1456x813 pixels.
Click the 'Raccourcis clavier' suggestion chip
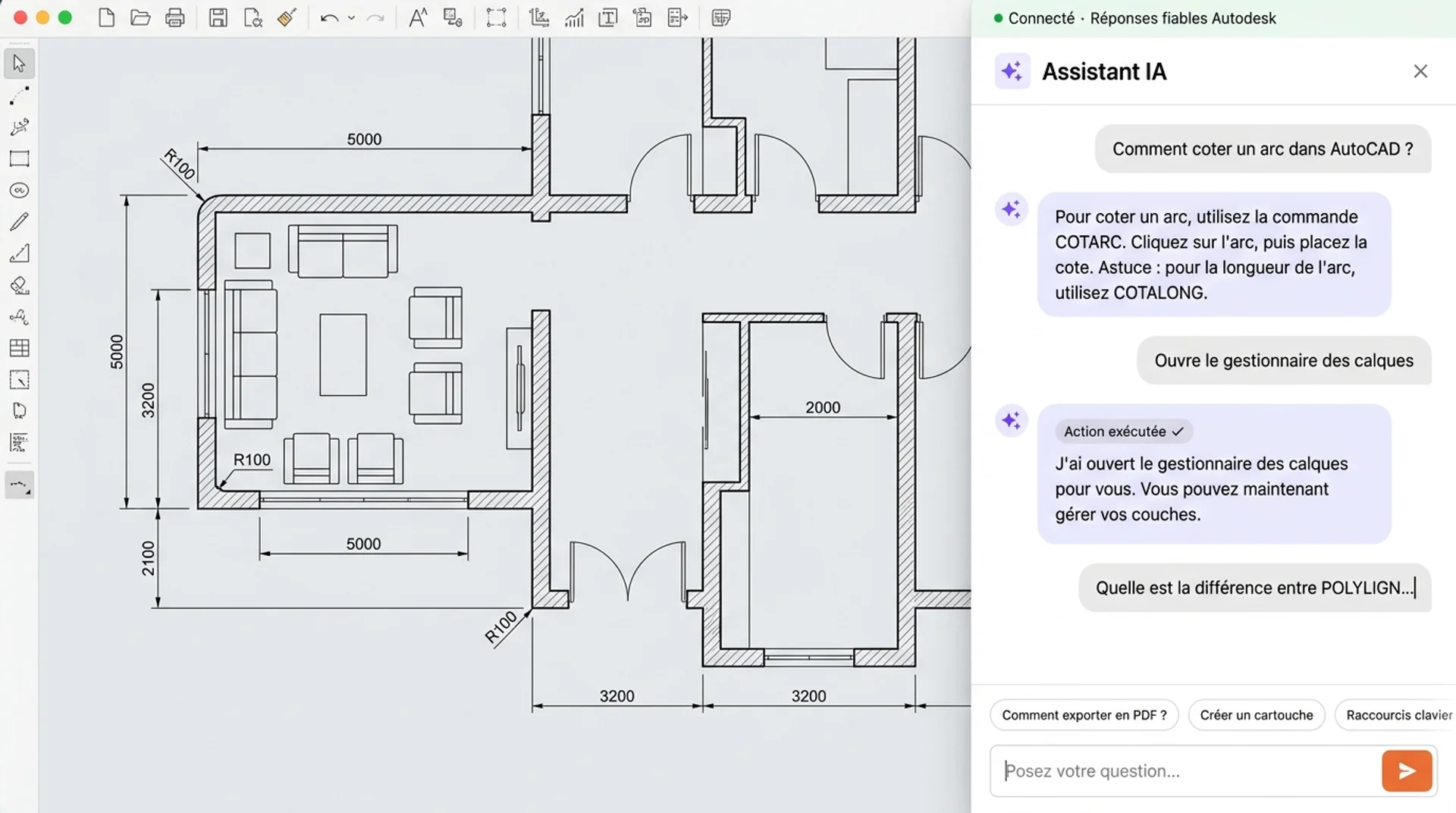tap(1395, 715)
